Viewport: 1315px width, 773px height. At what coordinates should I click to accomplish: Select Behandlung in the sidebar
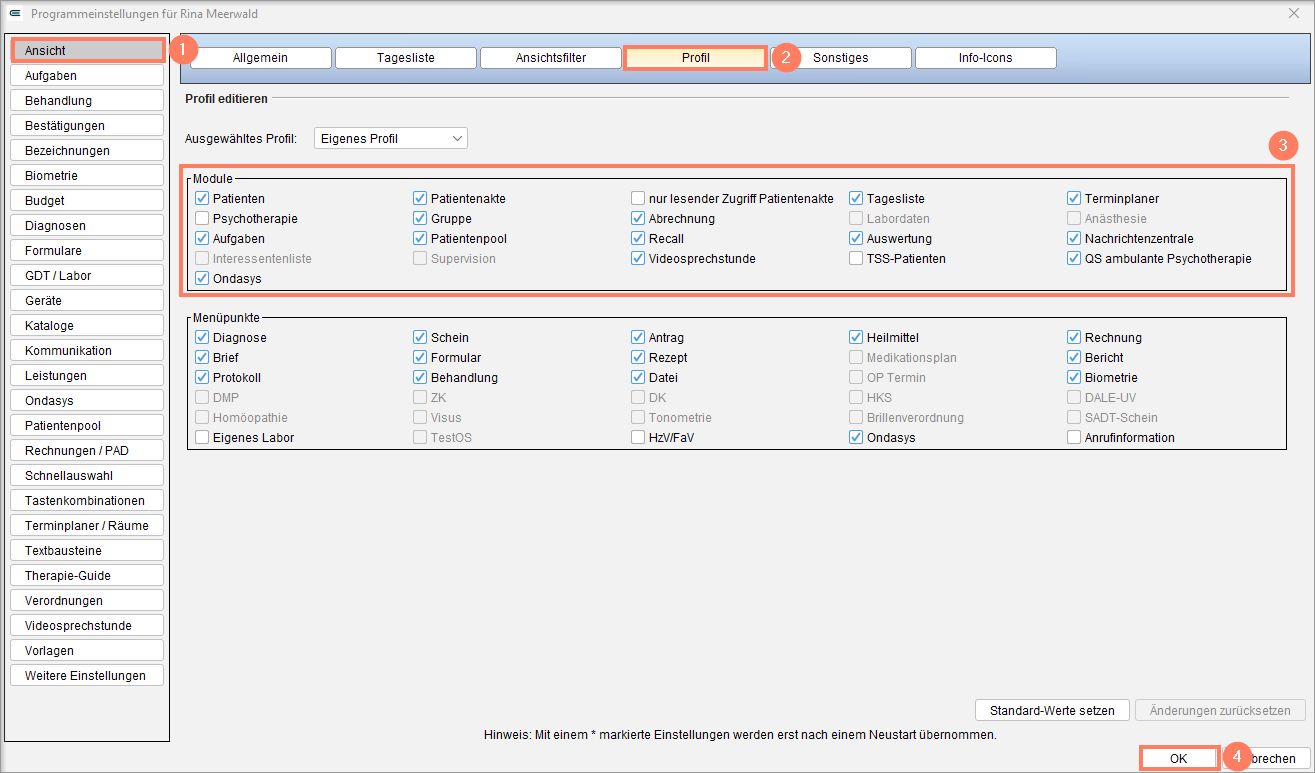tap(87, 101)
